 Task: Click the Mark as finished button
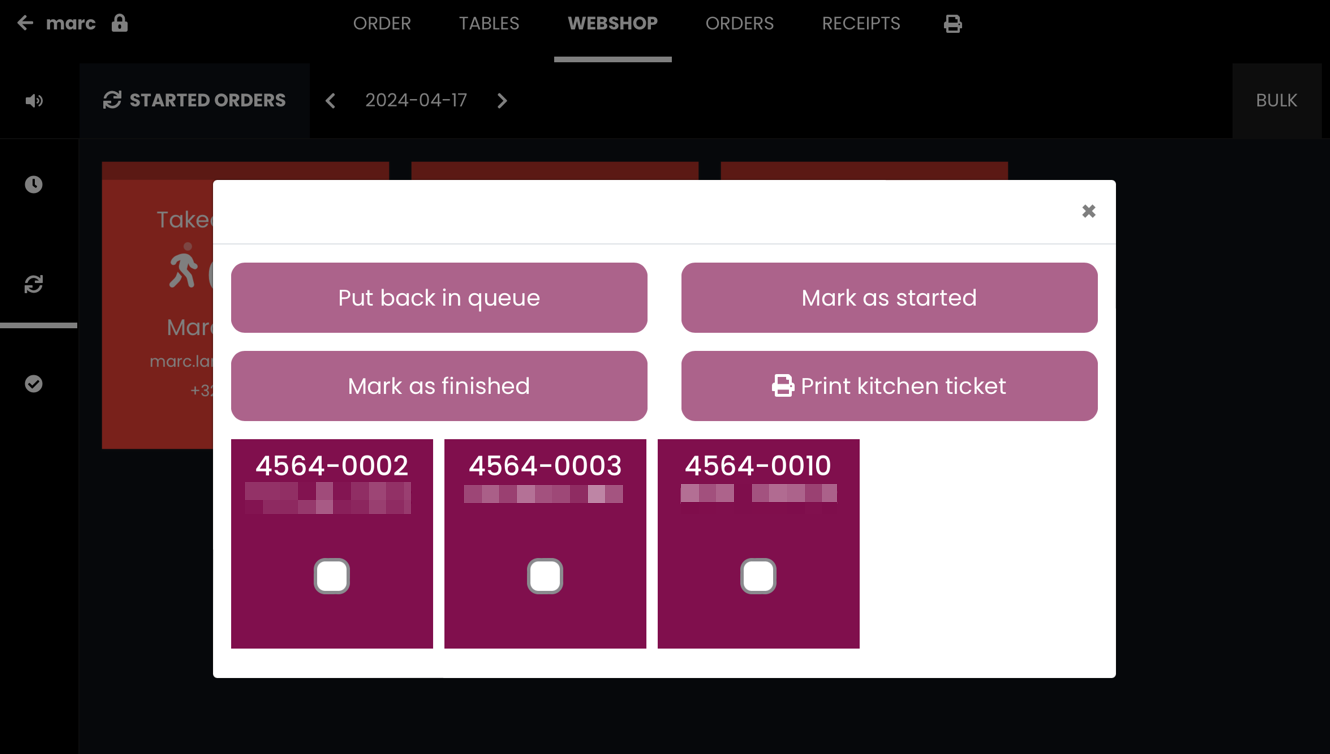pos(439,386)
